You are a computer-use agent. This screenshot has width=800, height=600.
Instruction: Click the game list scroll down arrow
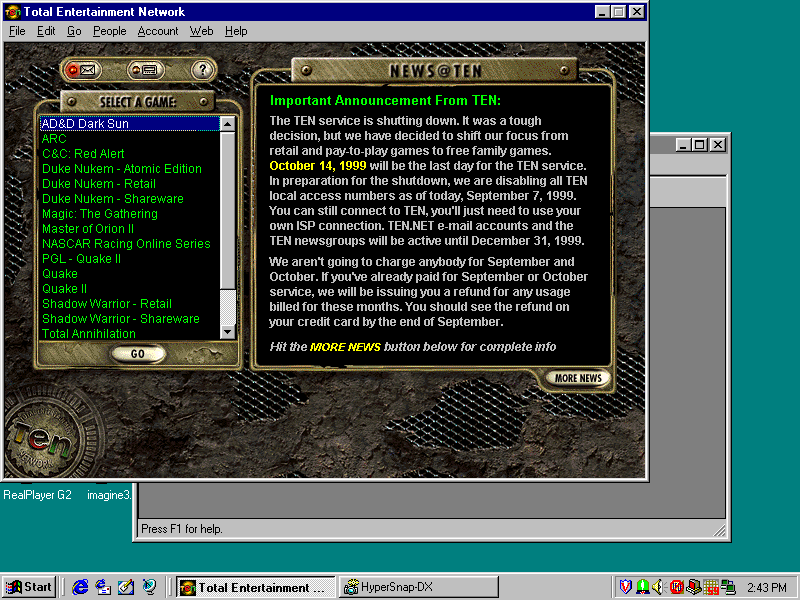[228, 332]
